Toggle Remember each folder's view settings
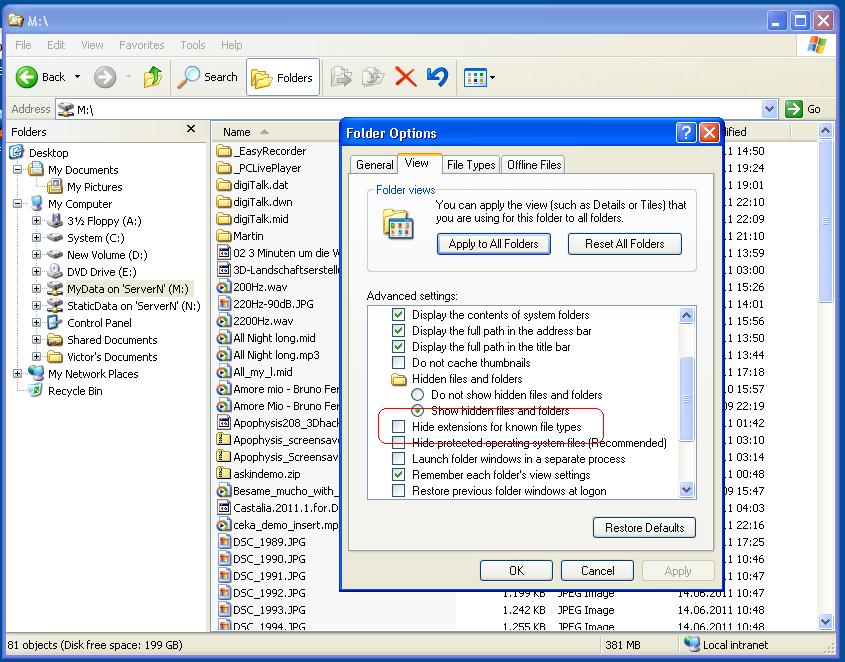This screenshot has height=662, width=845. (398, 474)
